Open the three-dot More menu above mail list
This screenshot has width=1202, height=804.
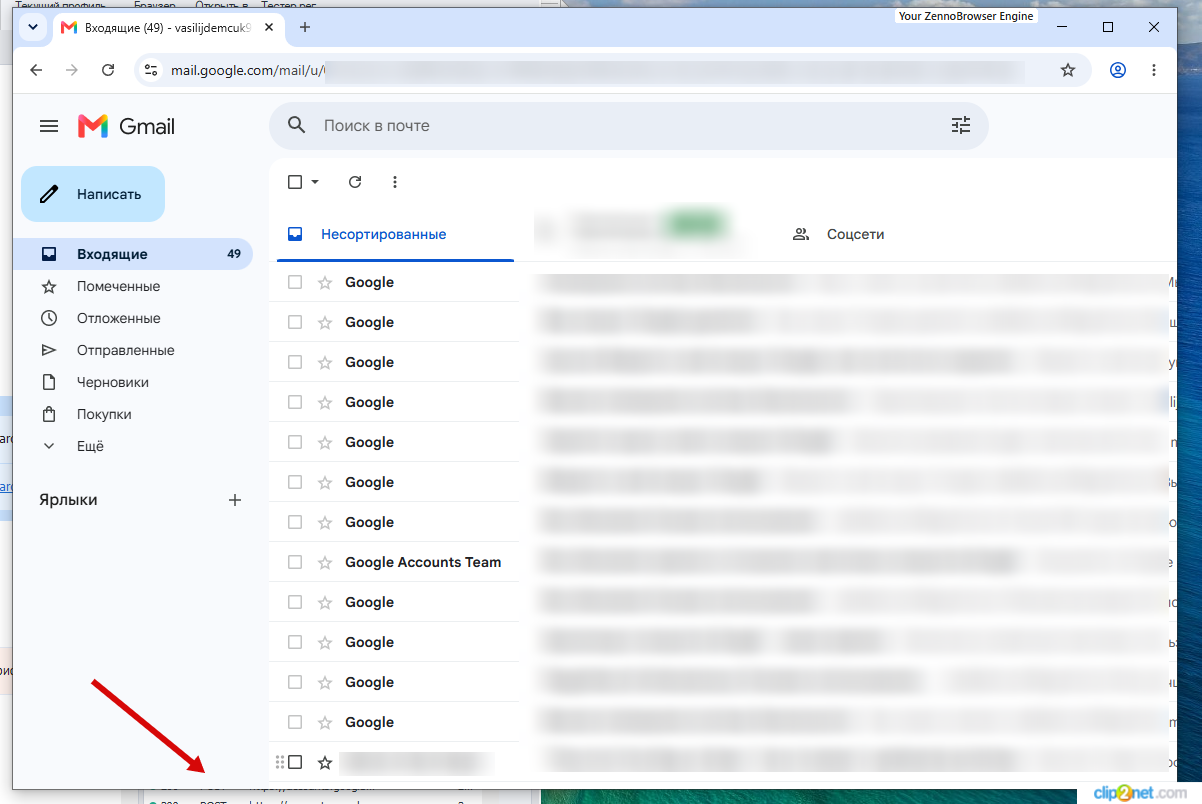point(395,182)
